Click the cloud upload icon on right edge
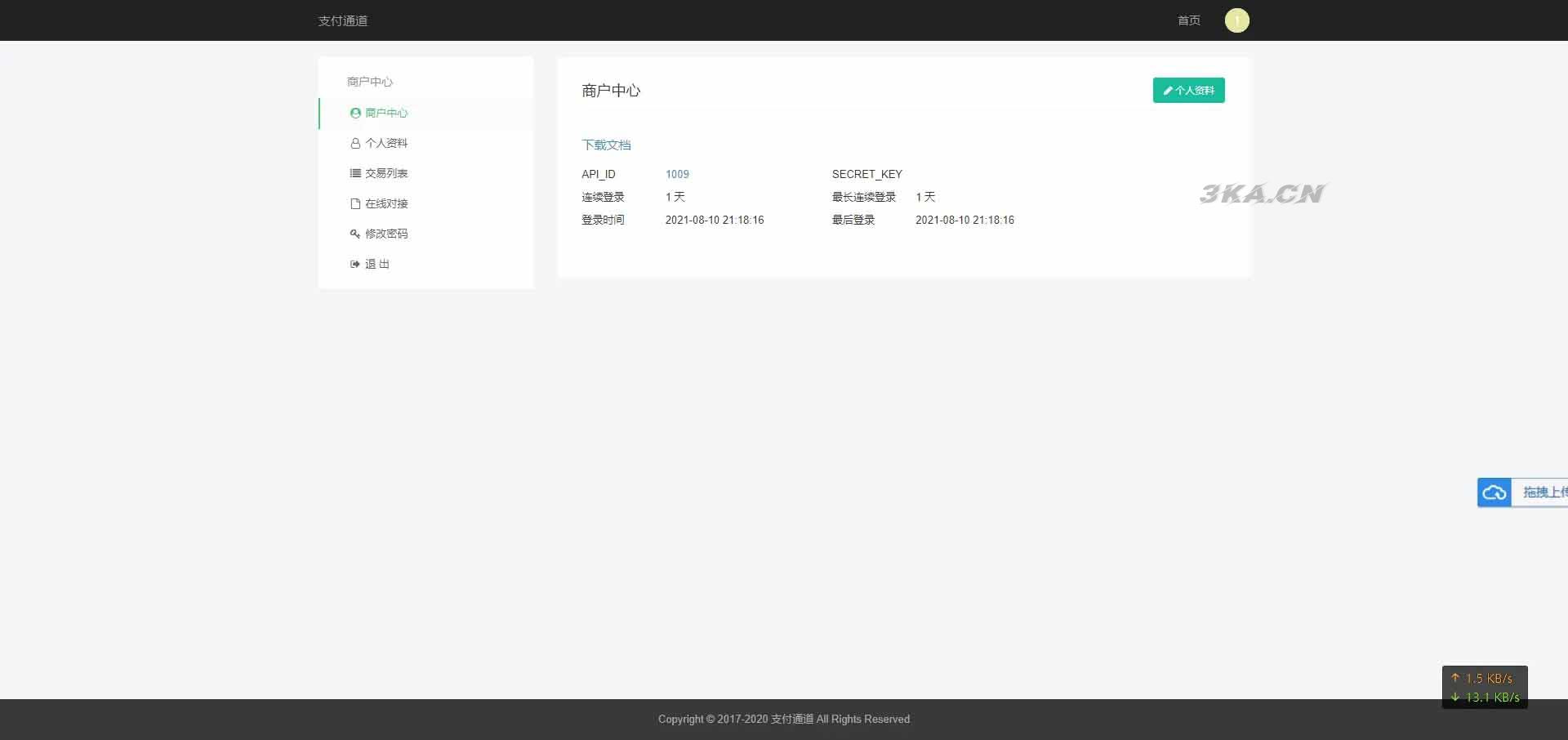 pyautogui.click(x=1494, y=493)
